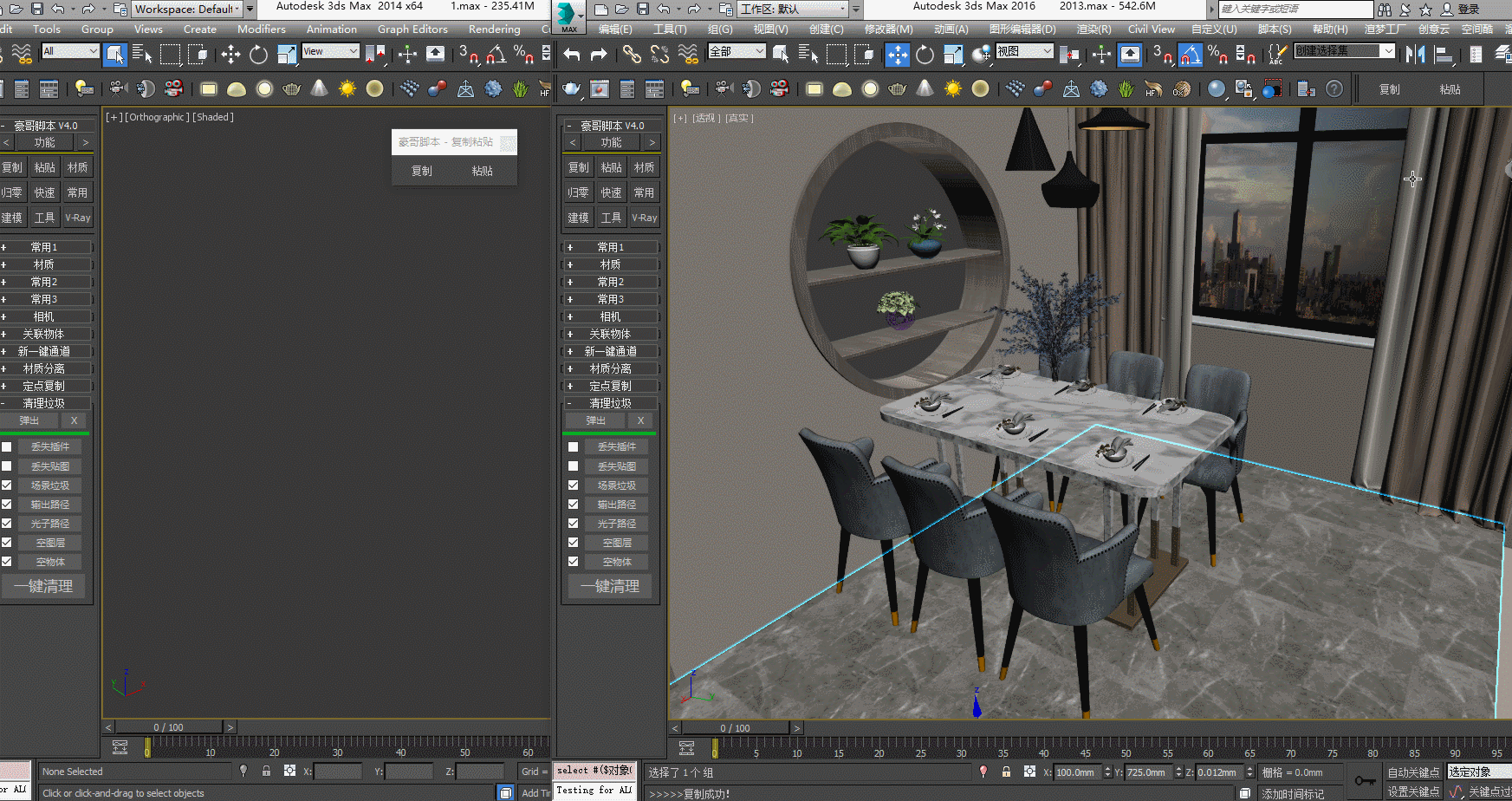The image size is (1512, 801).
Task: Click the 一键清理 button in the 2016 panel
Action: coord(610,587)
